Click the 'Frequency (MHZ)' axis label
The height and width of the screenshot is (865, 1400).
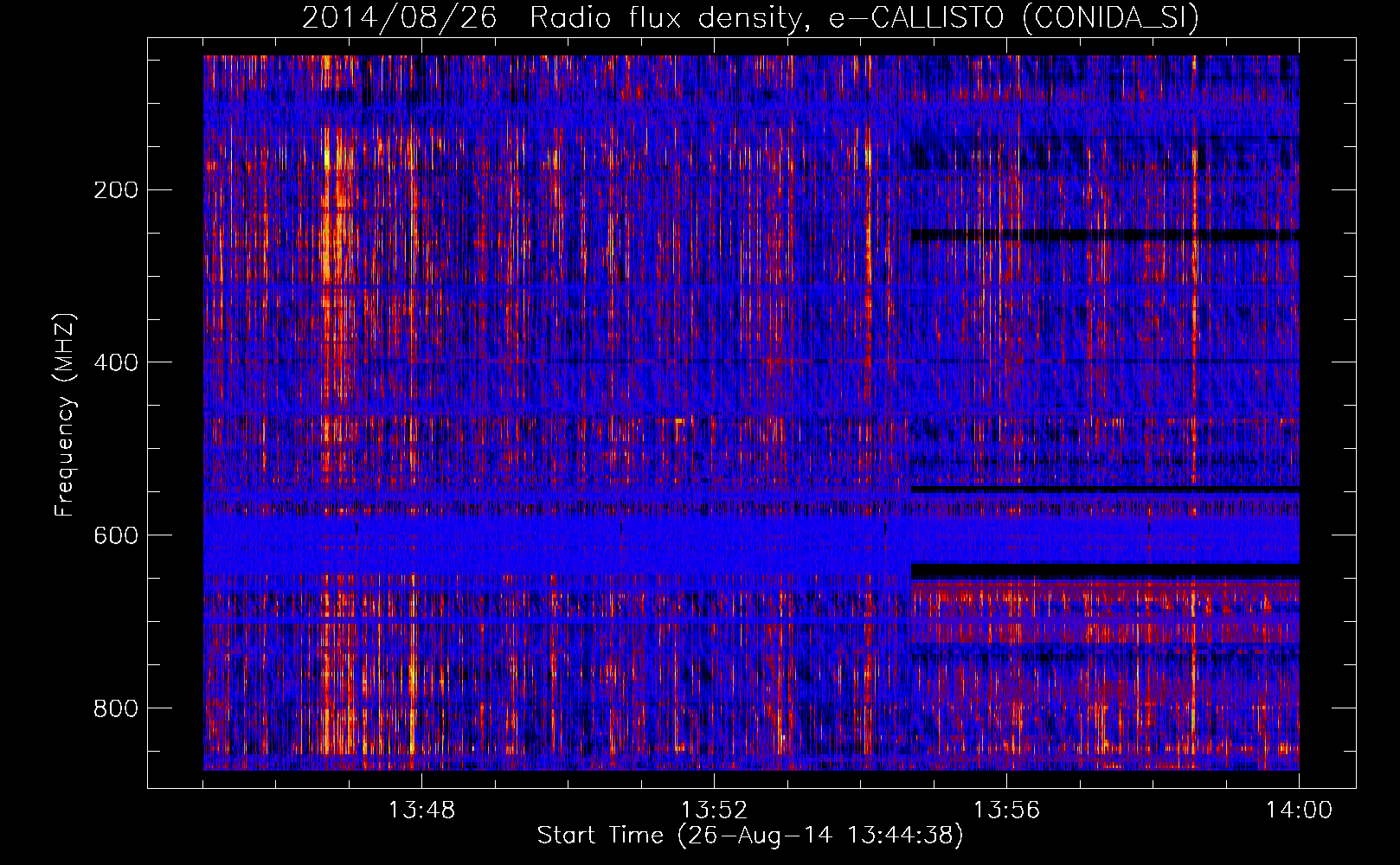click(65, 415)
